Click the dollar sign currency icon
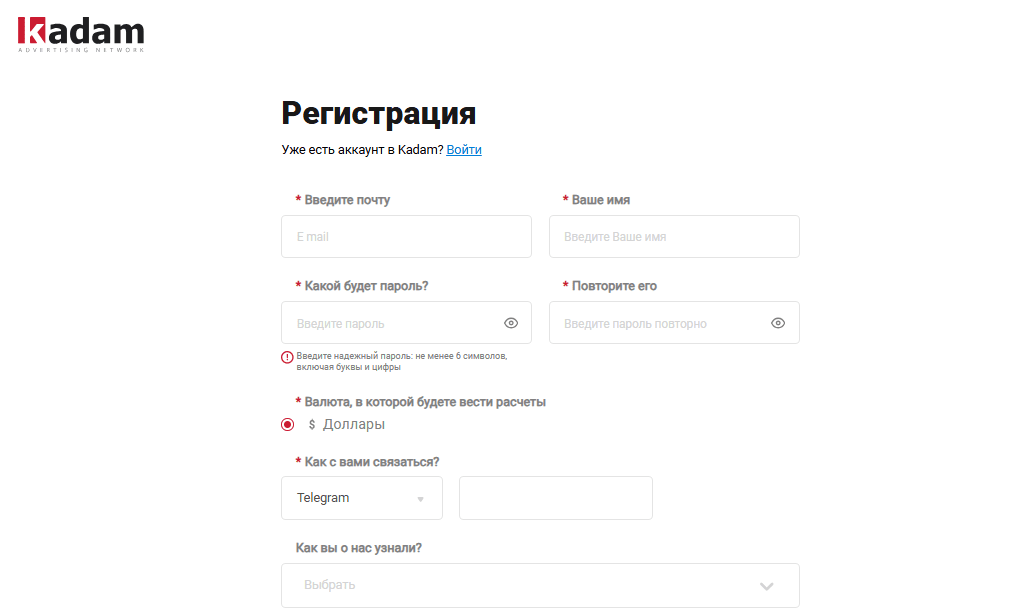1036x613 pixels. [312, 425]
